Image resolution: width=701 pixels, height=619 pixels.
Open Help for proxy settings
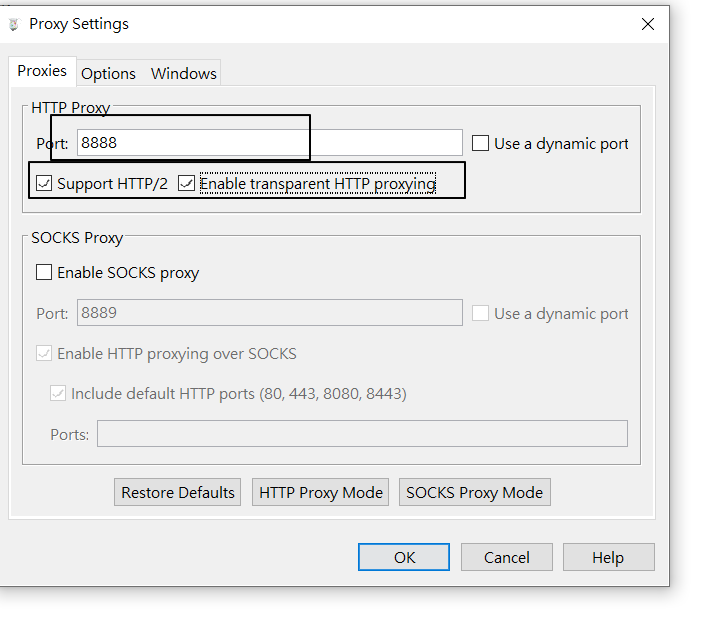click(x=608, y=557)
